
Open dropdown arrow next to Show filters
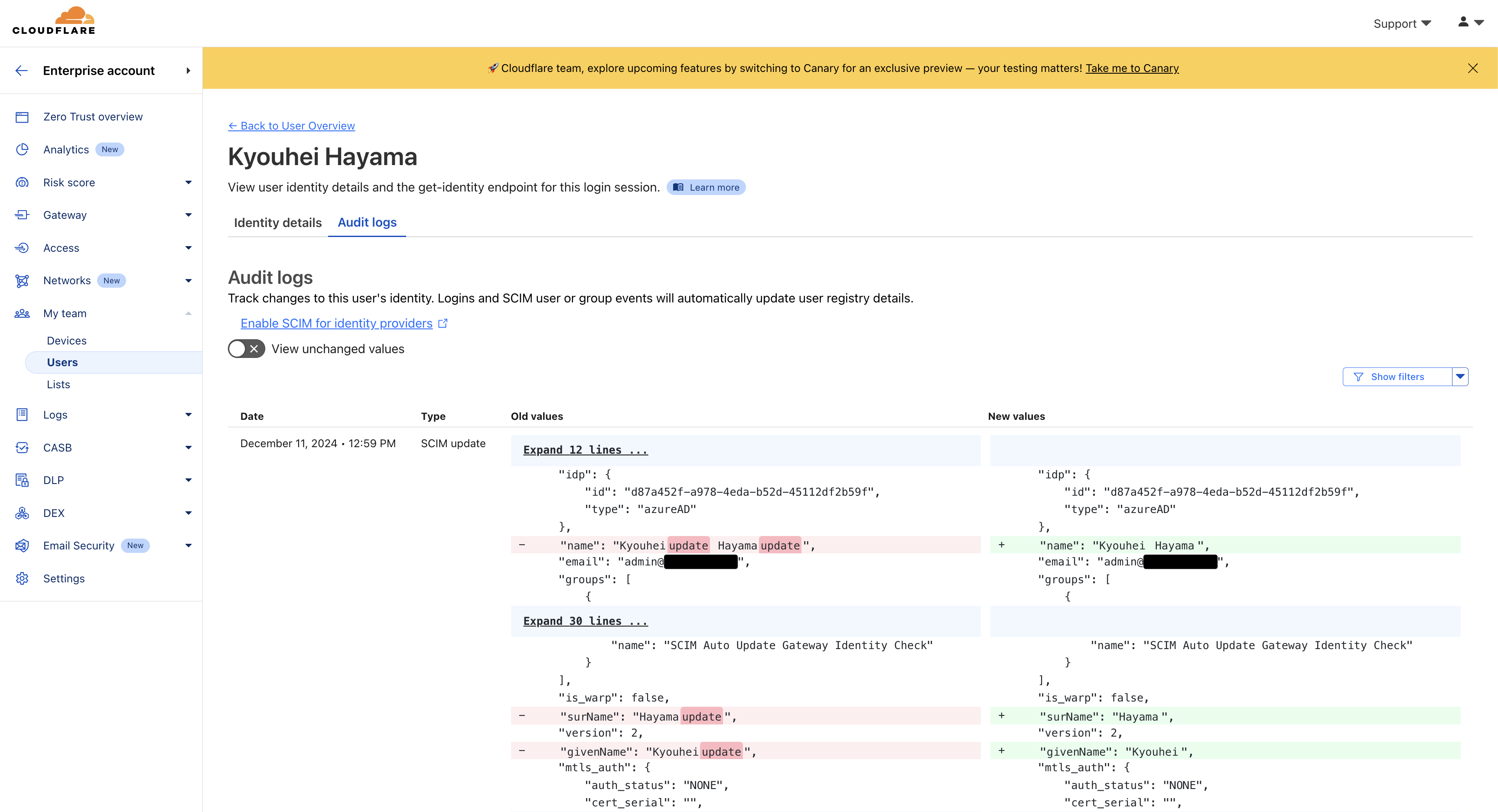coord(1460,377)
